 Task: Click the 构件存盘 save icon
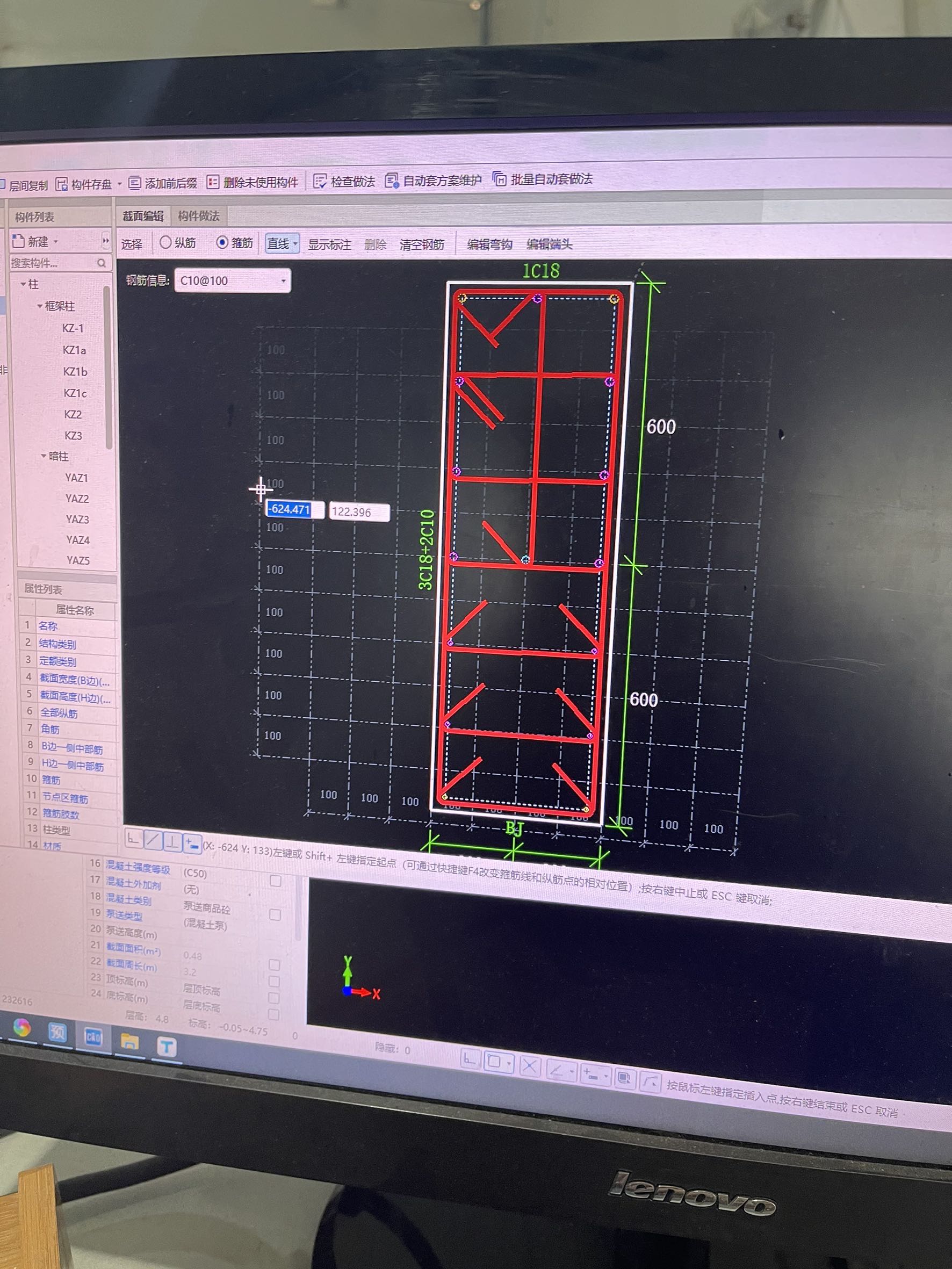coord(61,184)
